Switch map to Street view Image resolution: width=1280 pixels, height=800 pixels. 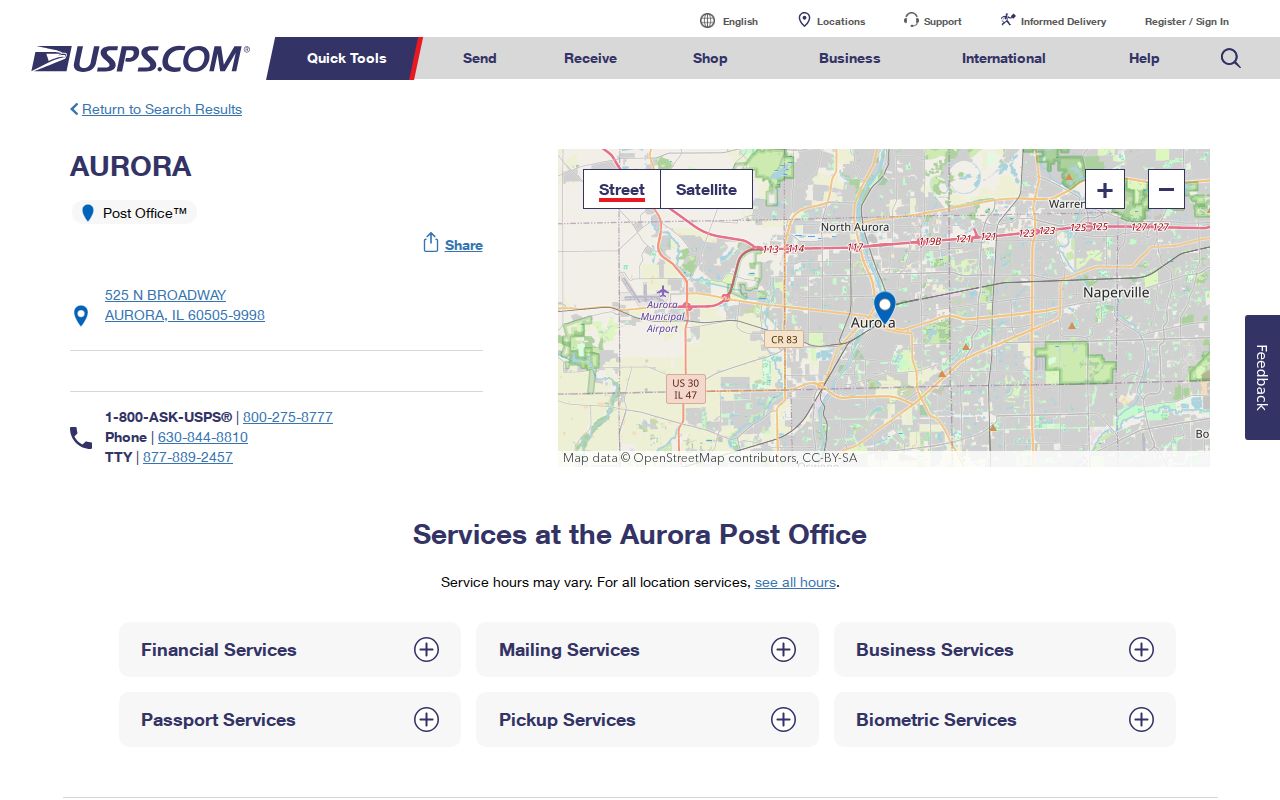(622, 189)
